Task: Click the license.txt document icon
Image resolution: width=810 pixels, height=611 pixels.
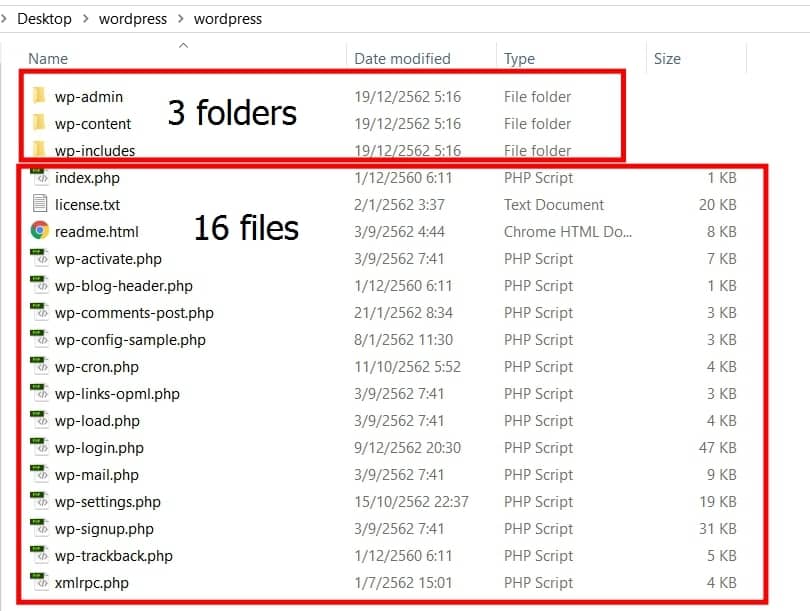Action: [x=40, y=203]
